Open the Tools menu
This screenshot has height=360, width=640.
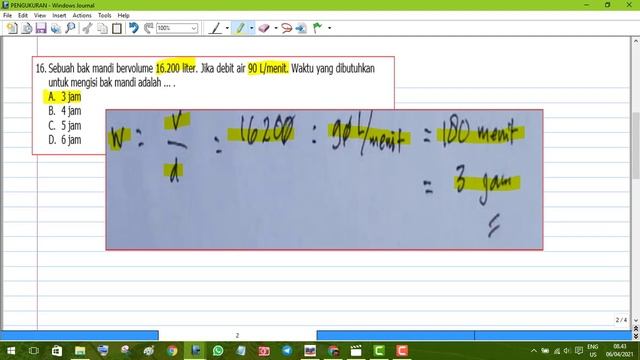click(x=104, y=16)
